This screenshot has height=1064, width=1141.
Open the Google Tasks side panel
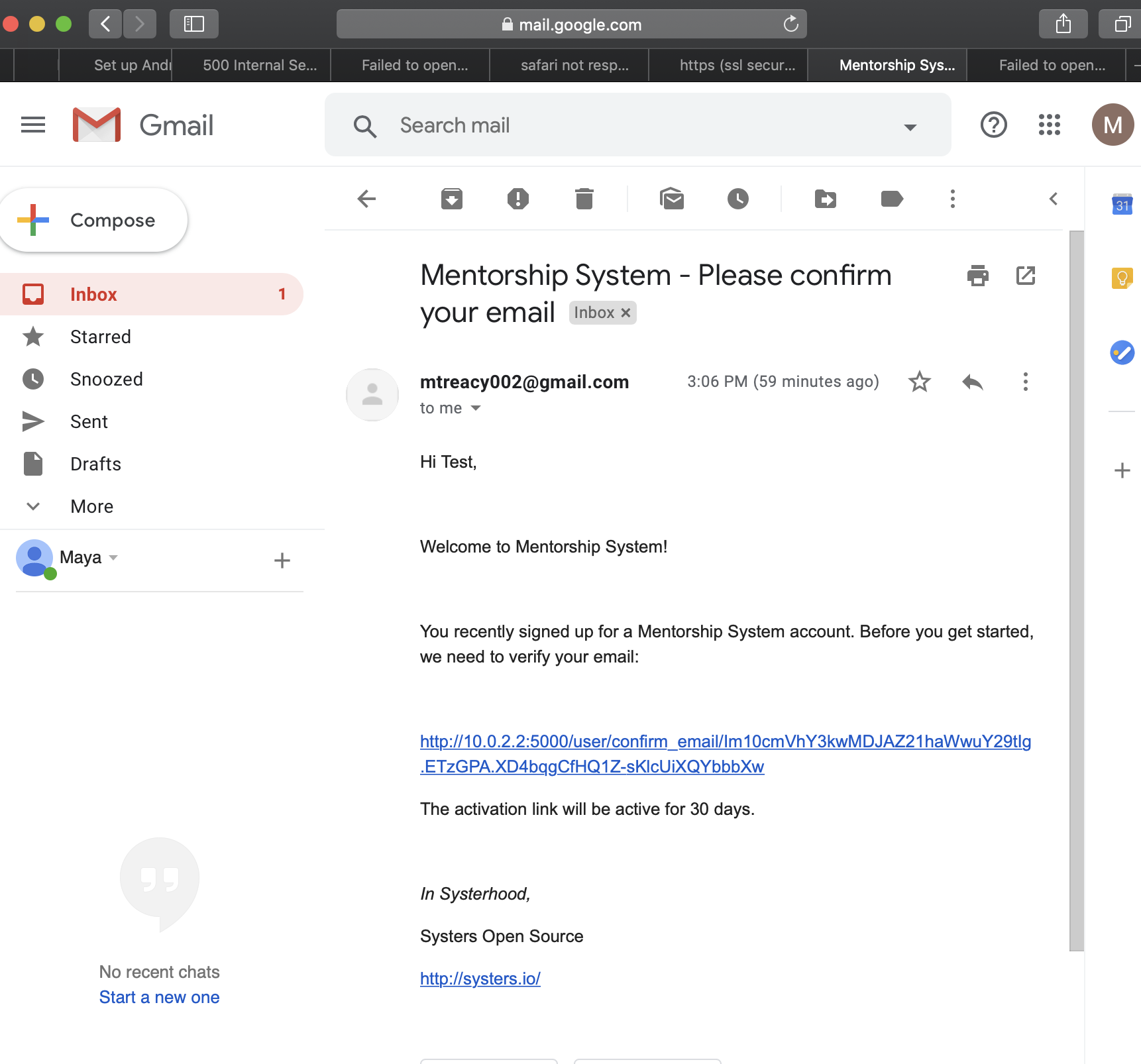tap(1122, 352)
